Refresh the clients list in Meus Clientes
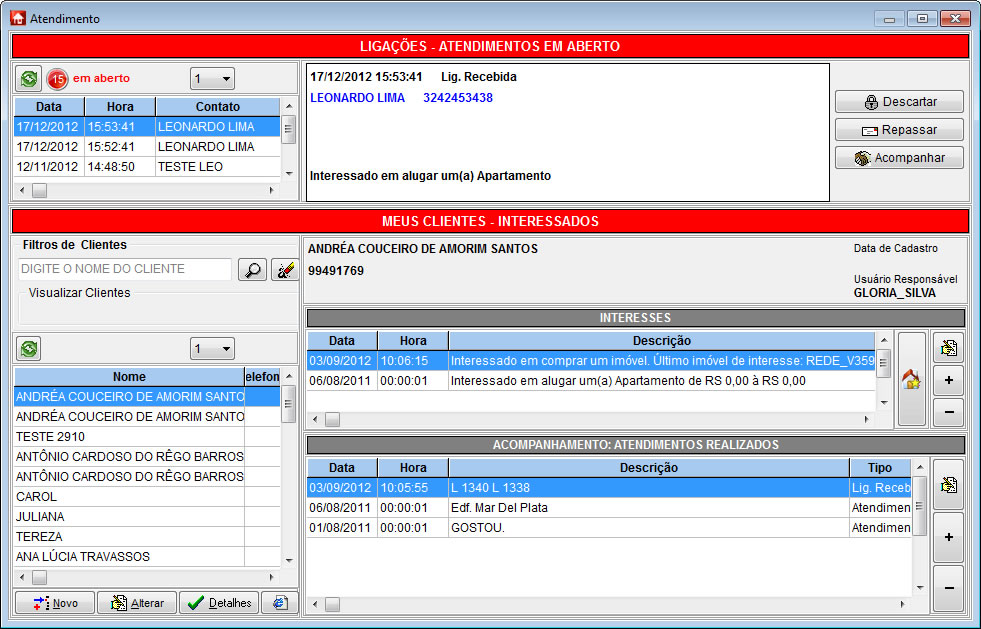Image resolution: width=981 pixels, height=629 pixels. [30, 348]
